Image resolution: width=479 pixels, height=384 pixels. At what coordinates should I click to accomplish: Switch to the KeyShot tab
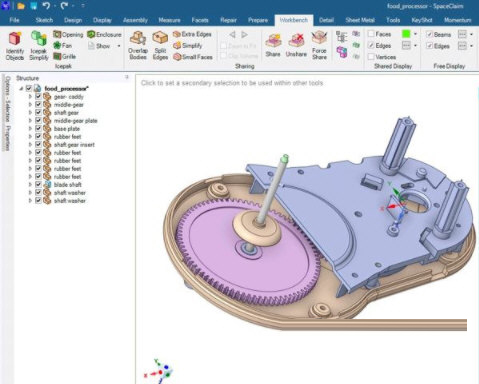[422, 20]
